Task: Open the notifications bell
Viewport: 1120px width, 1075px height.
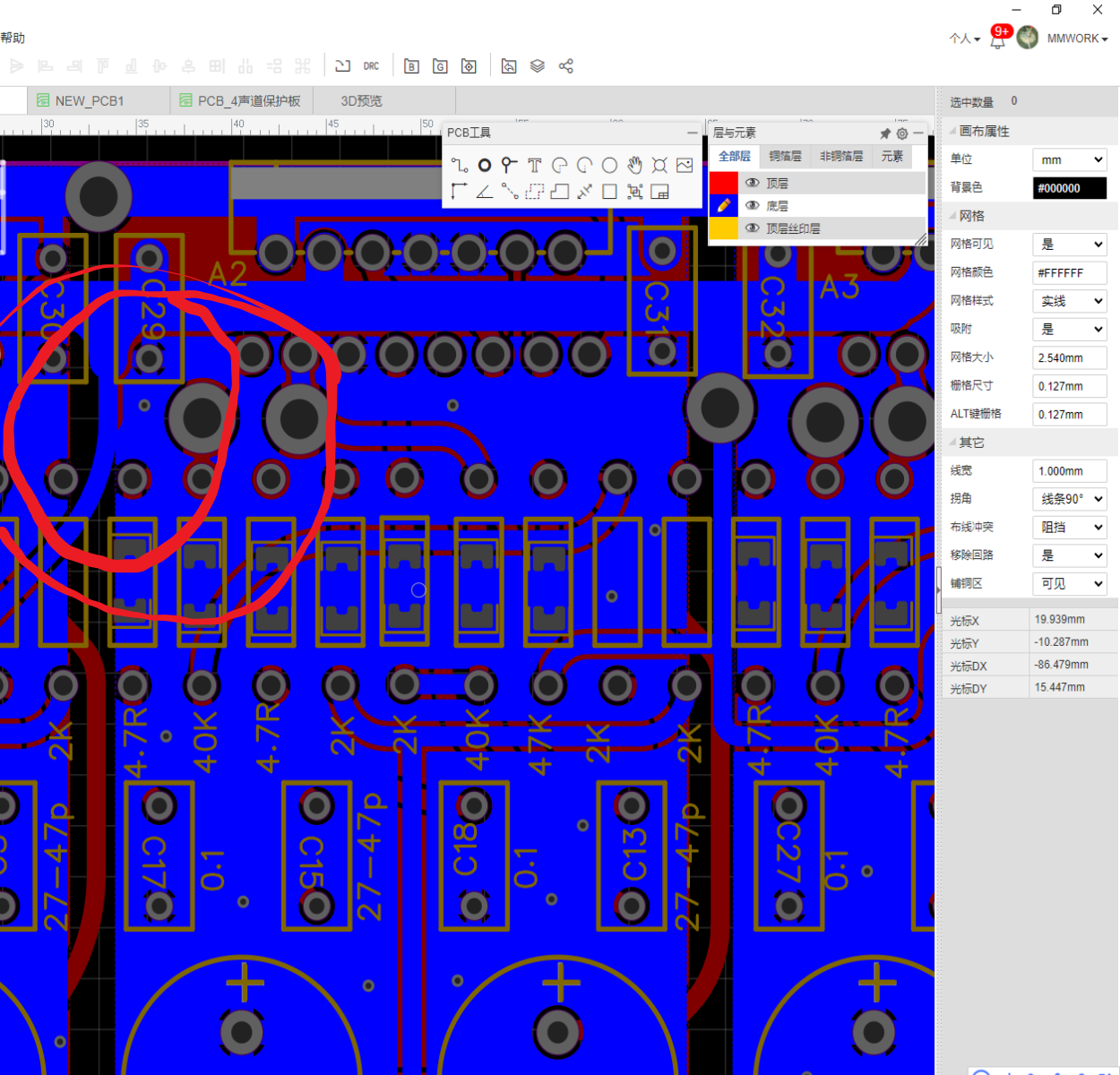Action: [x=997, y=40]
